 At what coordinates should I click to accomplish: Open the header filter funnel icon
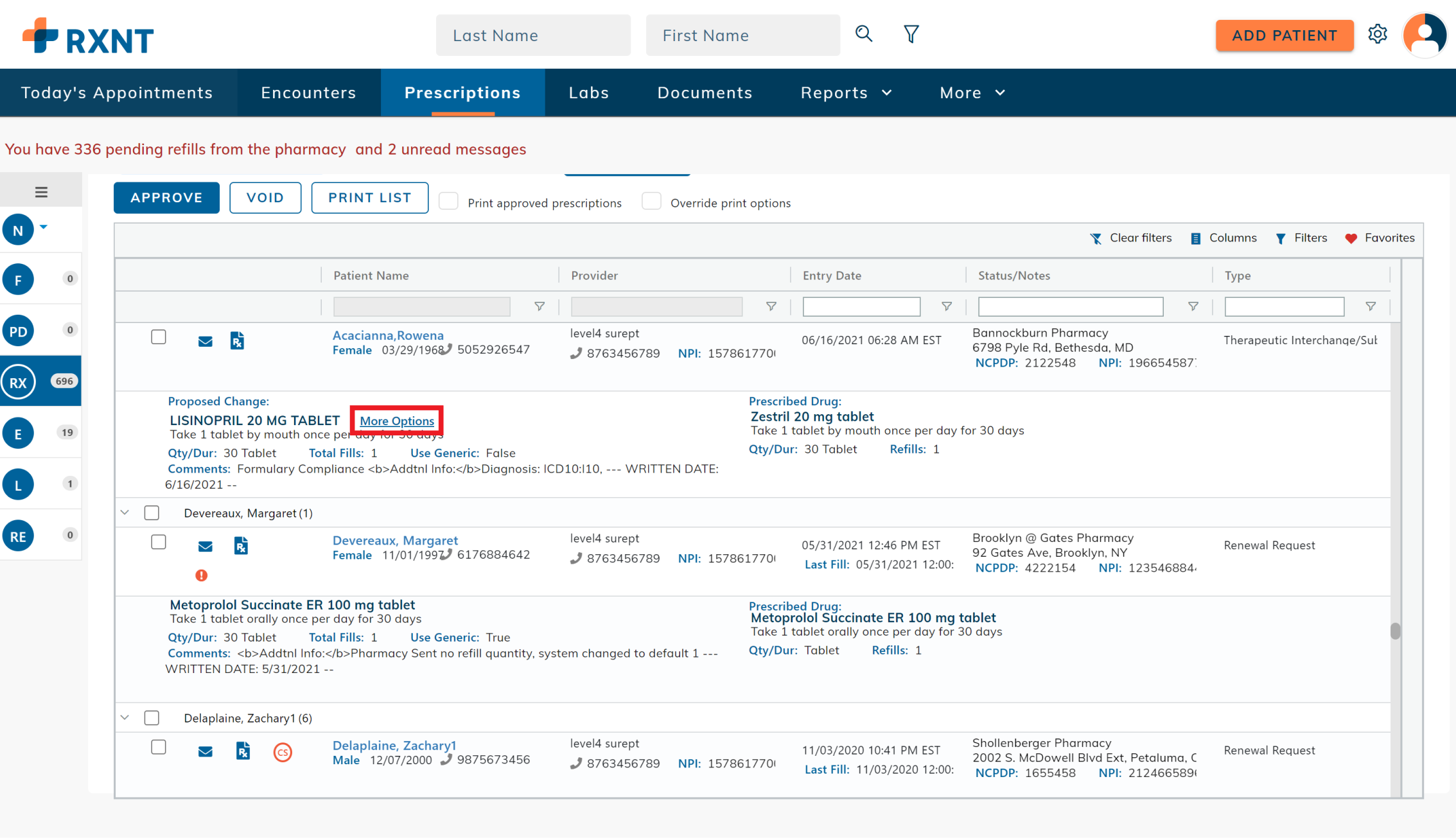[911, 34]
